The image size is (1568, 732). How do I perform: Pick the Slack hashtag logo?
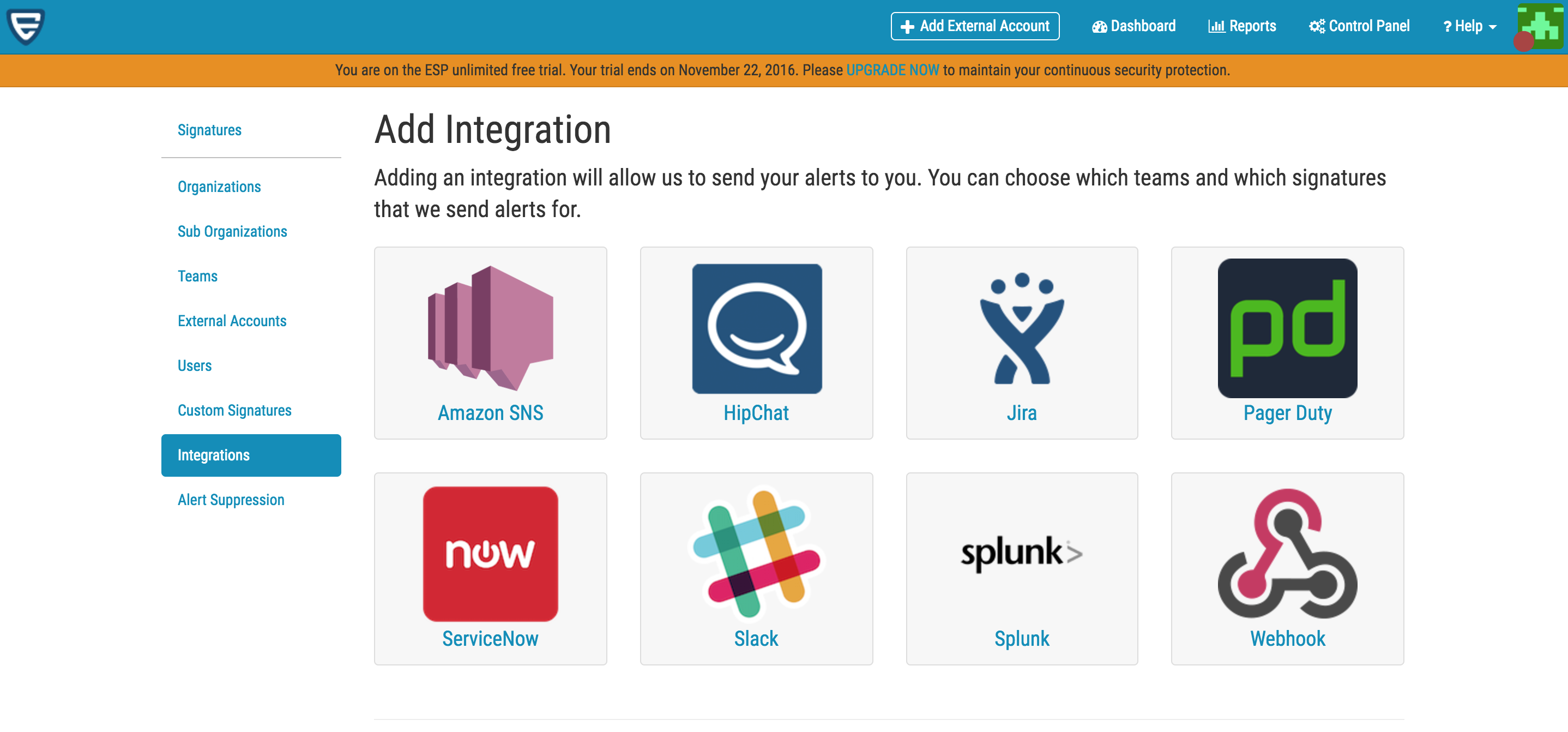(x=756, y=553)
